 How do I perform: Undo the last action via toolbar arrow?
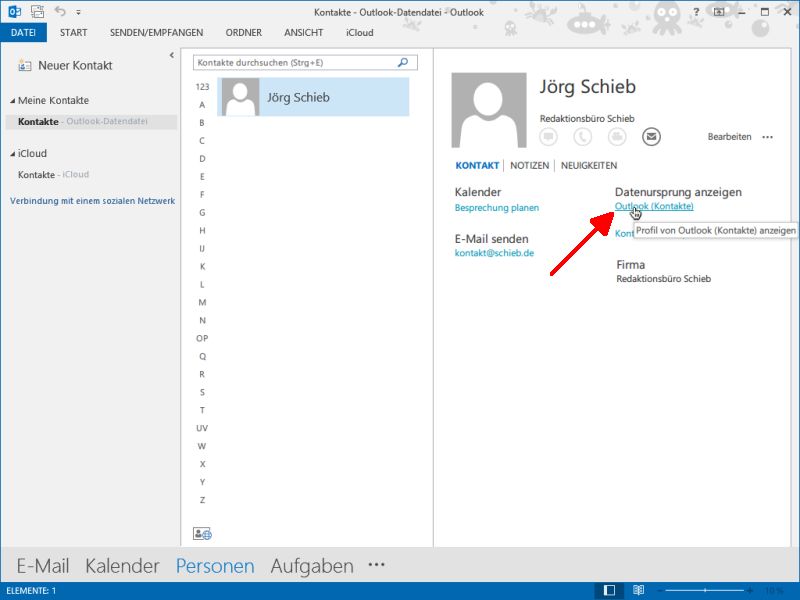[x=60, y=11]
